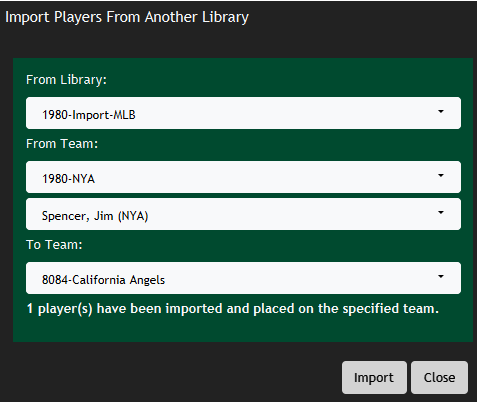Screen dimensions: 477x402
Task: Expand the 8084-California Angels destination selector
Action: (243, 278)
